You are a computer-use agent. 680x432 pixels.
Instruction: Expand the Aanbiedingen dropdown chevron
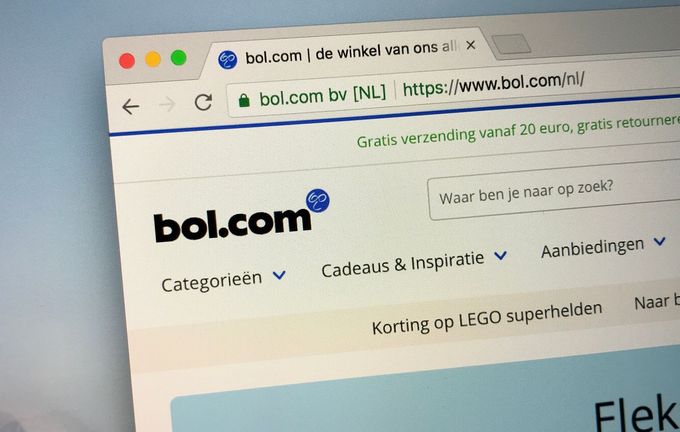[660, 241]
